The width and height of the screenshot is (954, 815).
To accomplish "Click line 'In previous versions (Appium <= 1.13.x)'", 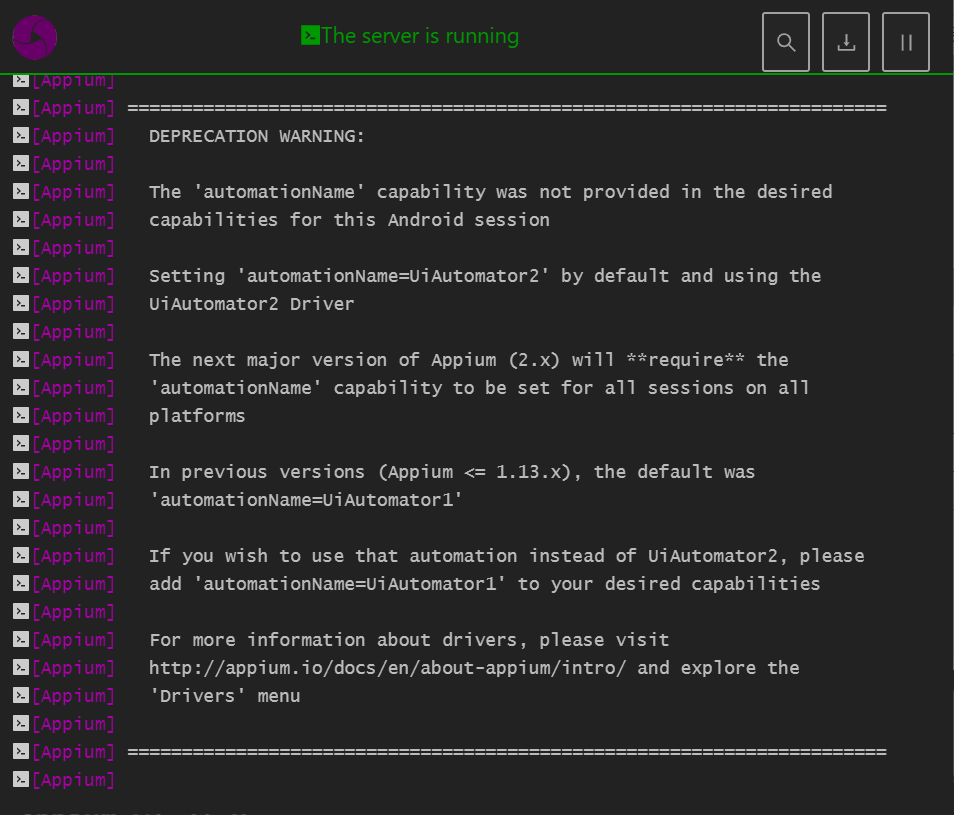I will 452,471.
